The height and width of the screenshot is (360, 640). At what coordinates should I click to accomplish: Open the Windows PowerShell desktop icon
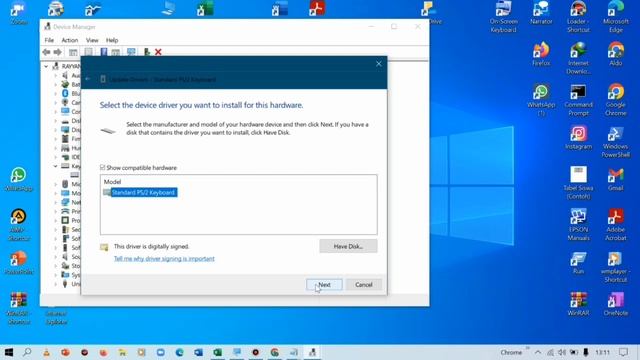pyautogui.click(x=616, y=142)
